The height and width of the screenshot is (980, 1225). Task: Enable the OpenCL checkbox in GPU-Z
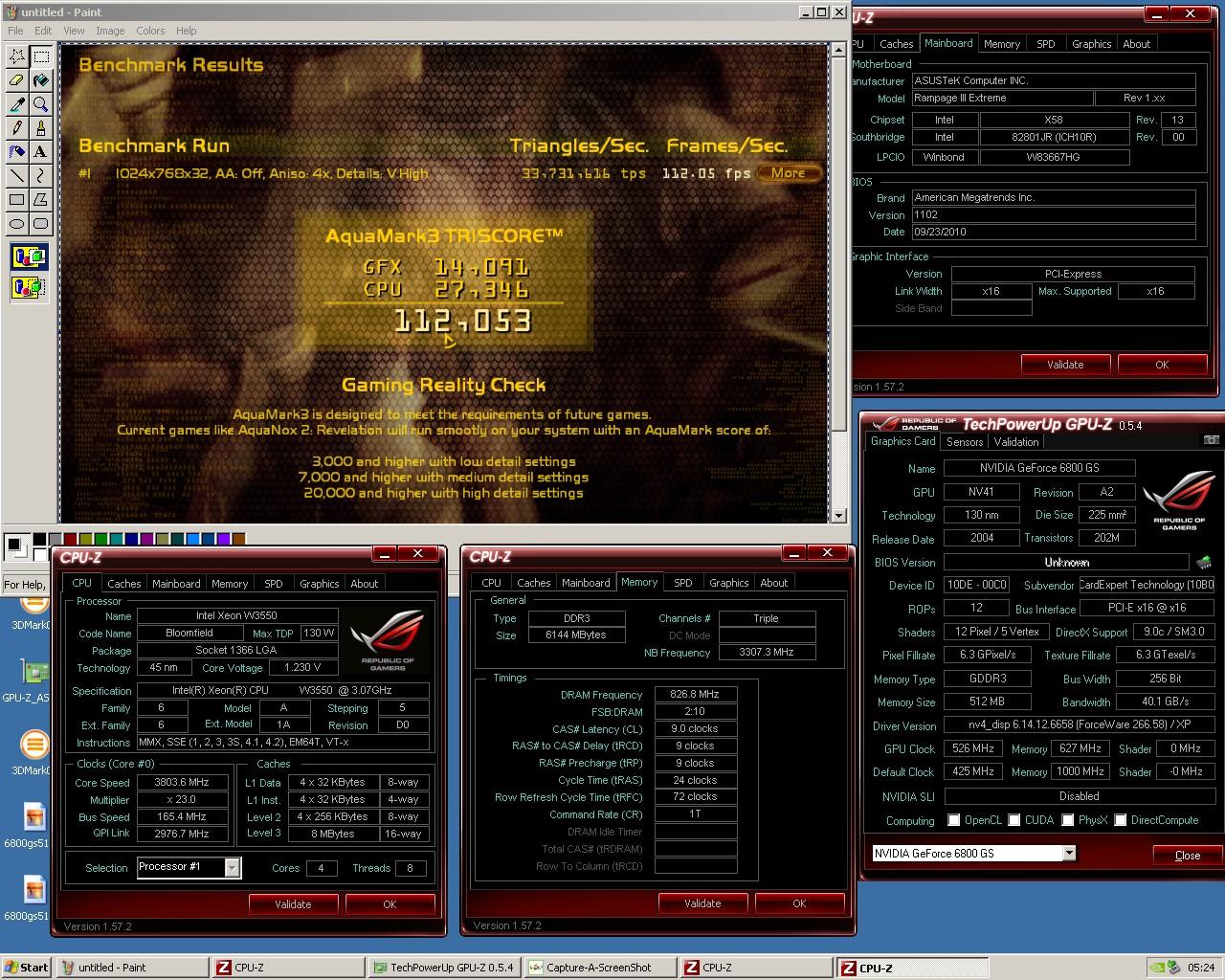(x=953, y=820)
